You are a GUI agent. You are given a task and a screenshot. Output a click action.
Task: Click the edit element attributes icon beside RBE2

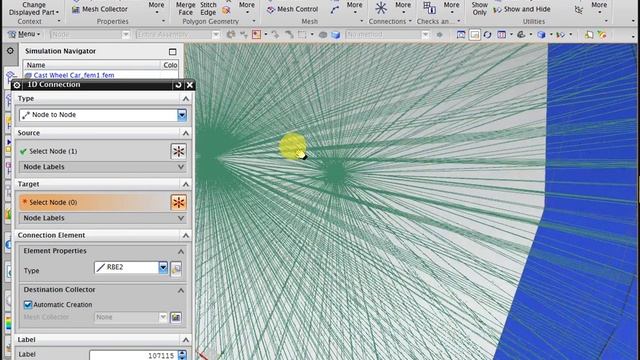(176, 269)
